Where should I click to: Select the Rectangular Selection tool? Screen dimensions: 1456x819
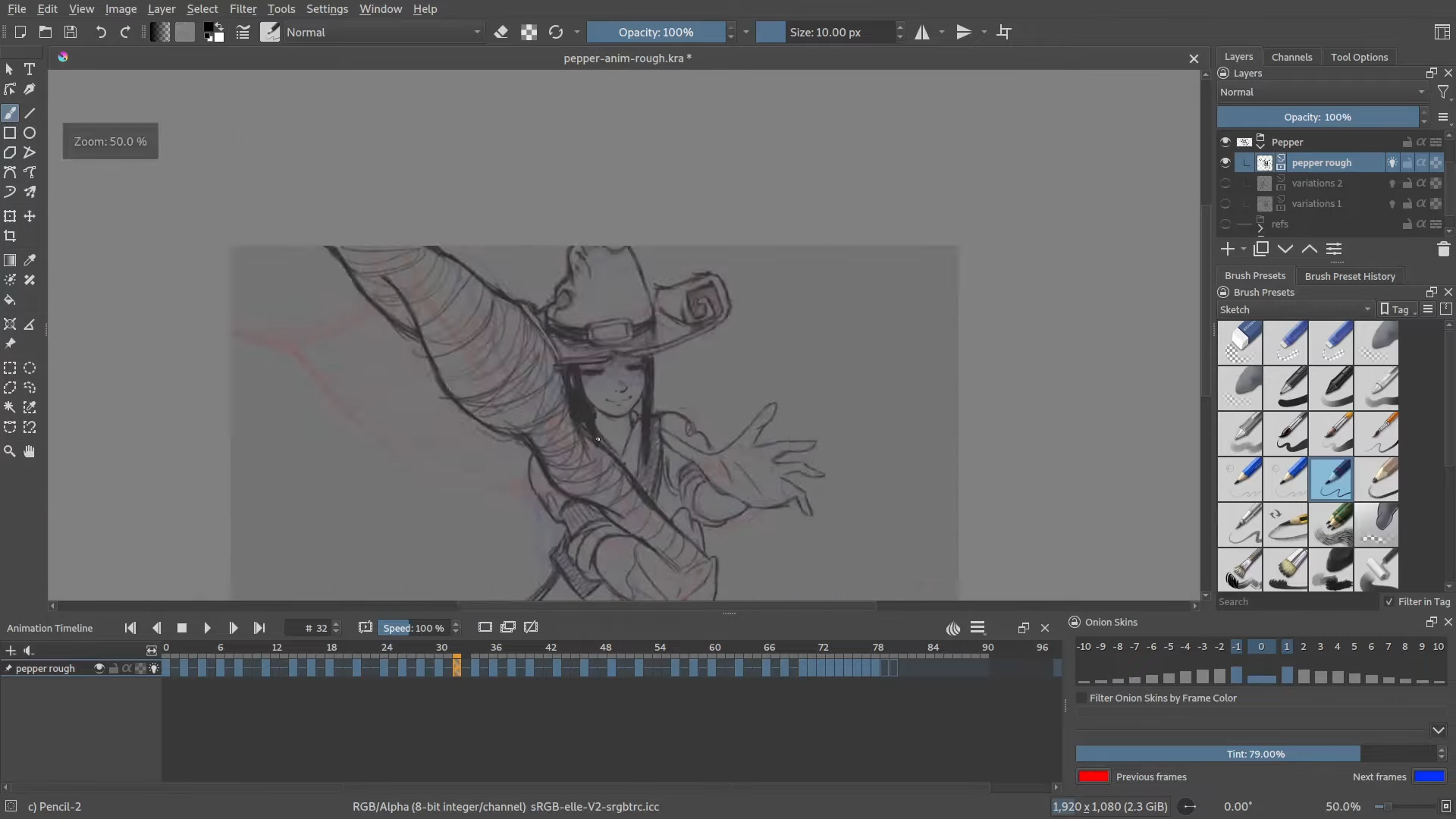[x=10, y=368]
